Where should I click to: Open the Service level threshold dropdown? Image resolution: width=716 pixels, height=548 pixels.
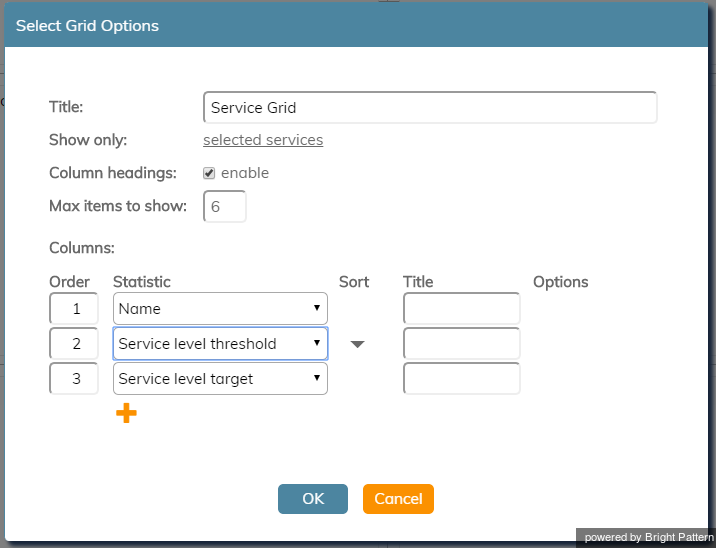pos(220,343)
